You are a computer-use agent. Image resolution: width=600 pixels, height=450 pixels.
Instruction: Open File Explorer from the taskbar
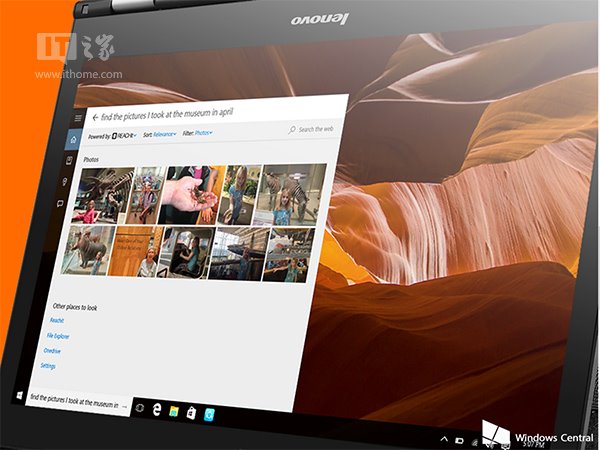[174, 411]
